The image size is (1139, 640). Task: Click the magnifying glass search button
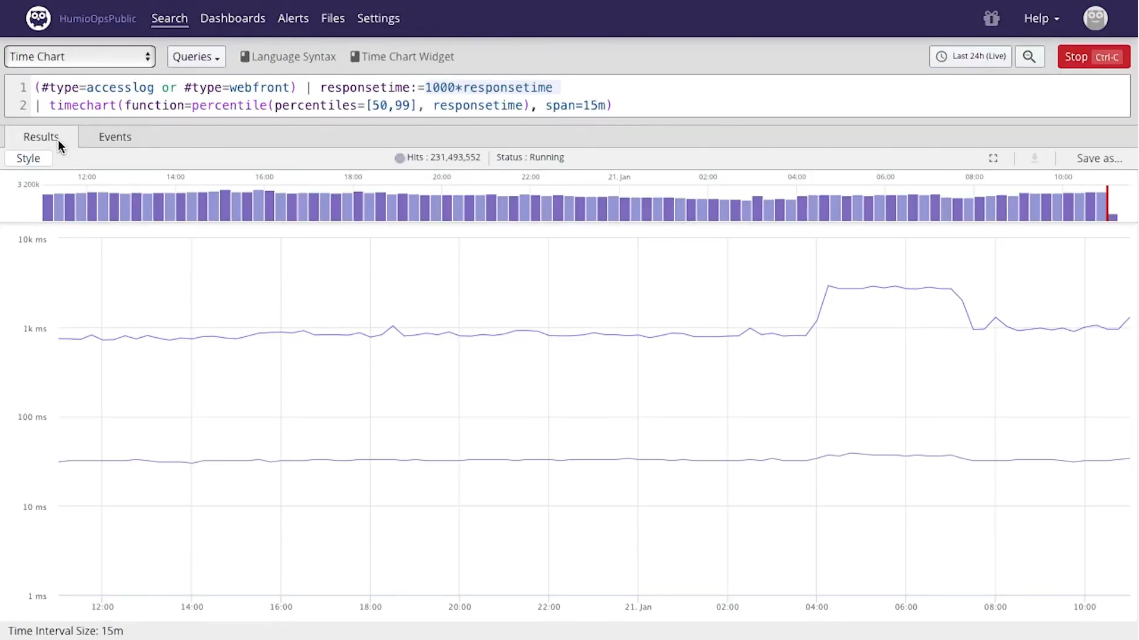click(1029, 57)
